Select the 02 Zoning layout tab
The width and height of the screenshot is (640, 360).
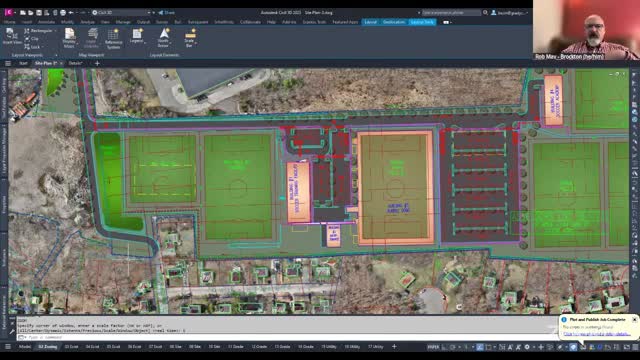(48, 347)
